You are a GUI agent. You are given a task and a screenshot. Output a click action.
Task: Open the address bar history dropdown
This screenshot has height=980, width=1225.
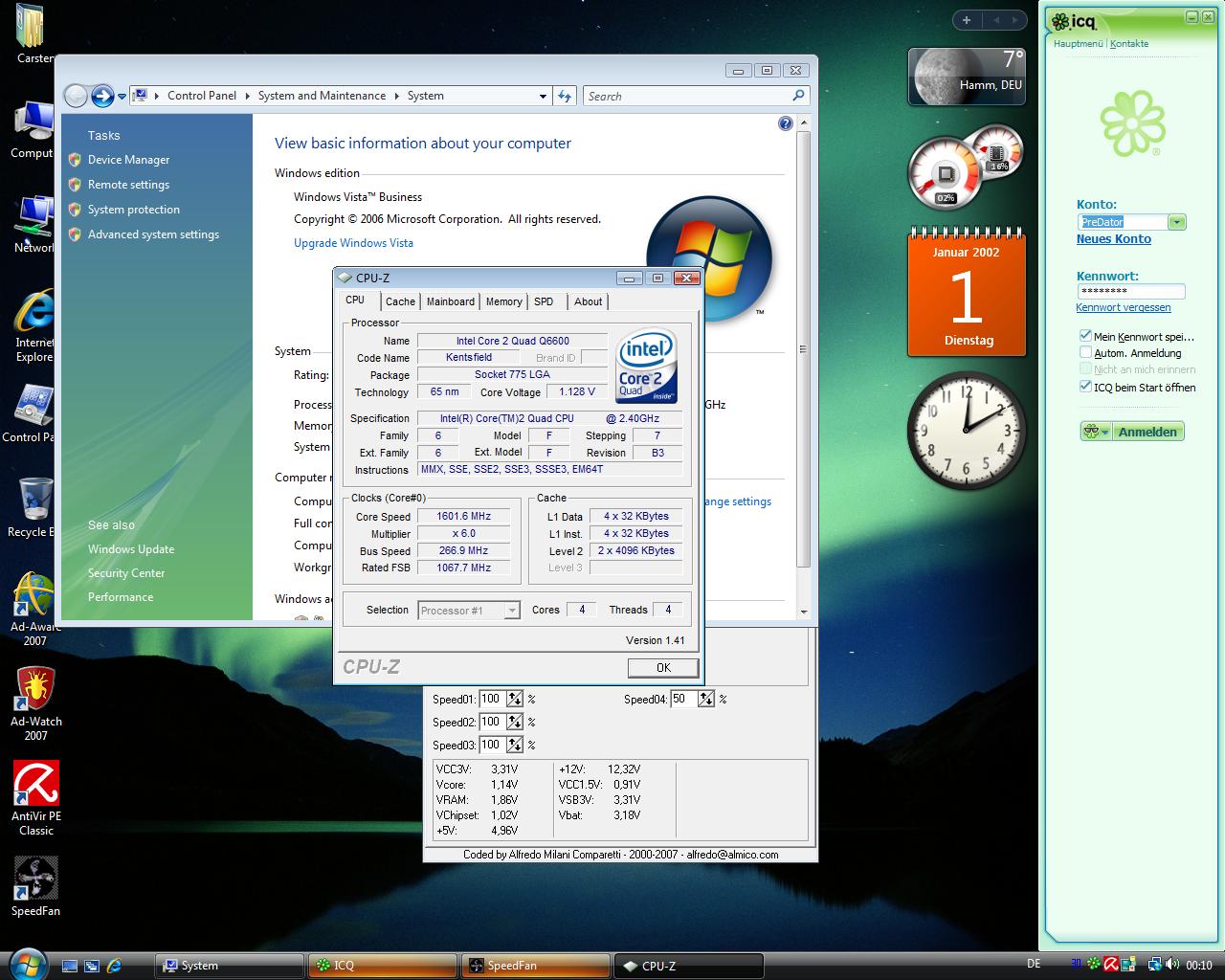[x=543, y=96]
